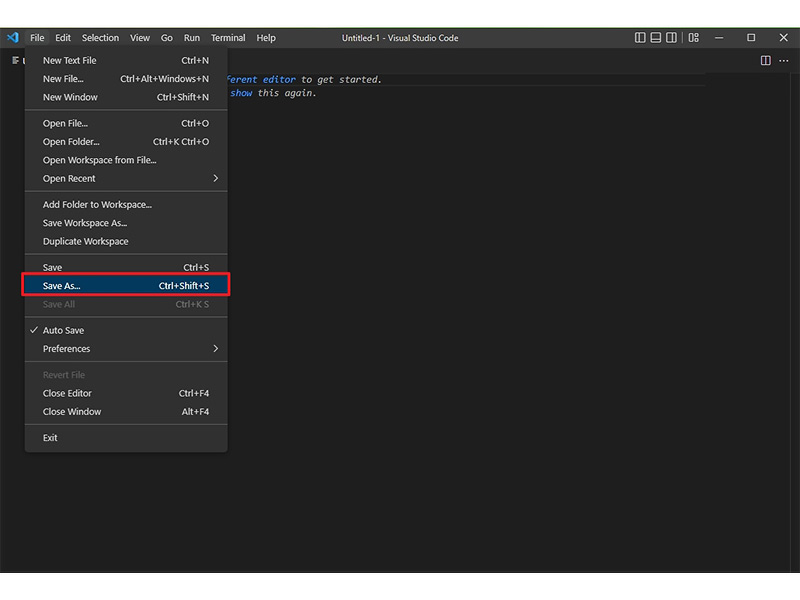This screenshot has height=600, width=800.
Task: Minimize the Visual Studio Code window
Action: point(719,37)
